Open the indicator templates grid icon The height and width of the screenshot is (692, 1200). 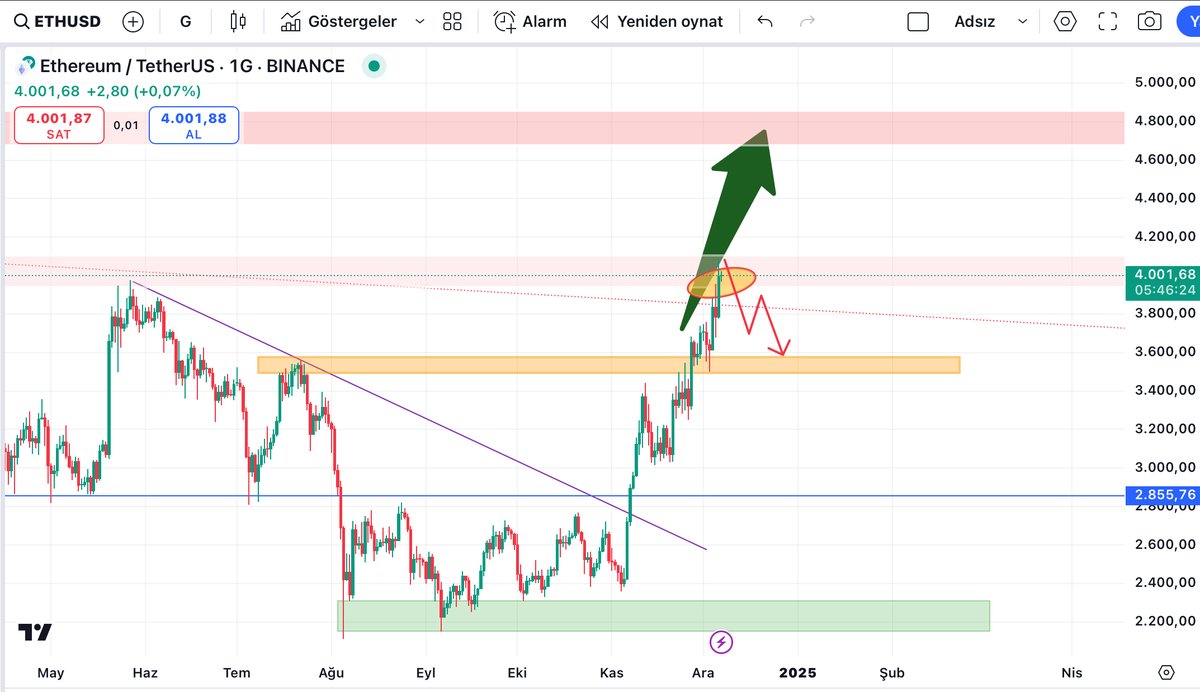click(x=452, y=21)
